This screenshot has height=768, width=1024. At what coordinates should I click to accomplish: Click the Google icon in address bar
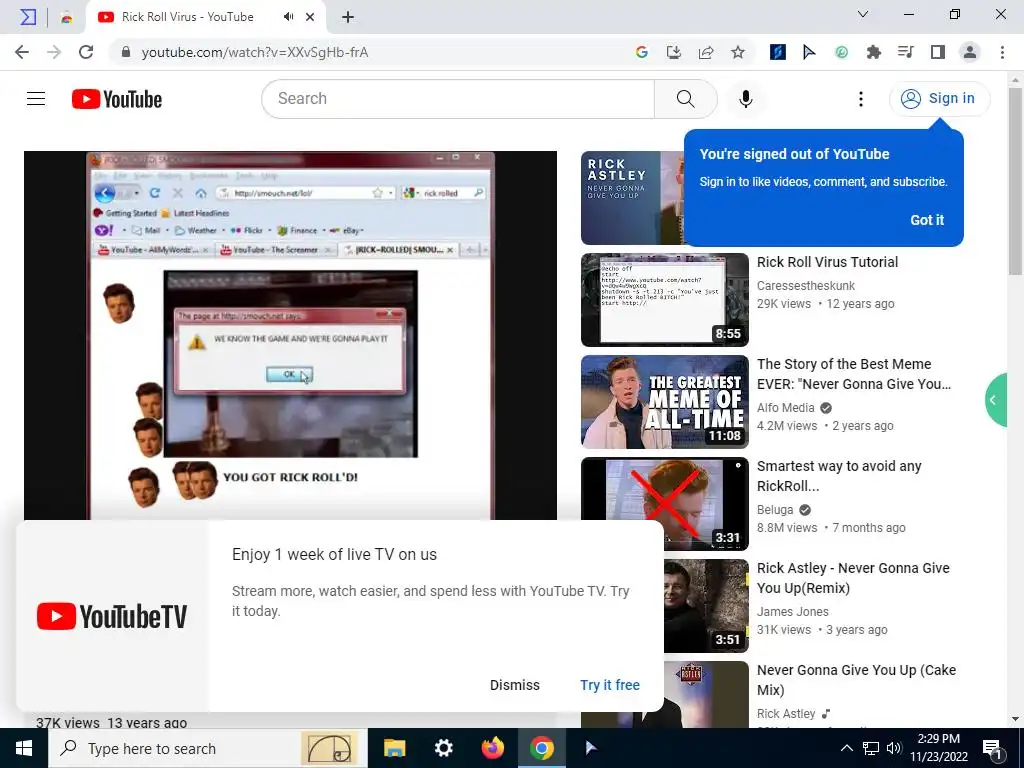click(641, 52)
